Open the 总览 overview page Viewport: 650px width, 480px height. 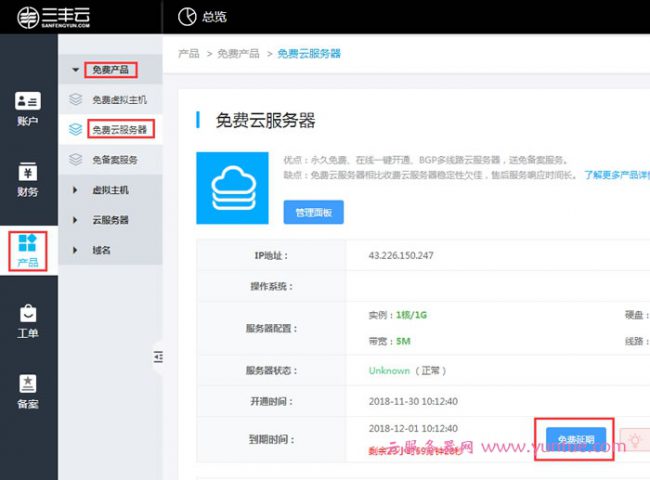[x=200, y=16]
